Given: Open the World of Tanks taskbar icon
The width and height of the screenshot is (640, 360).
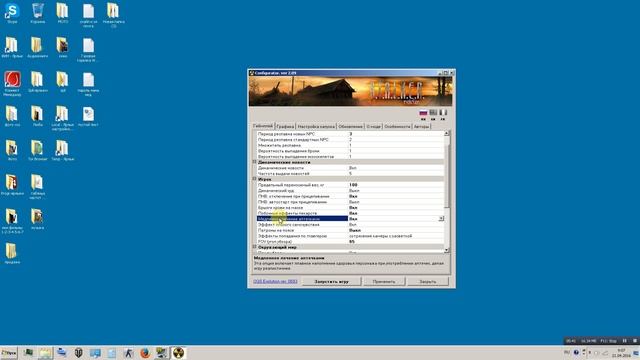Looking at the screenshot, I should click(78, 353).
